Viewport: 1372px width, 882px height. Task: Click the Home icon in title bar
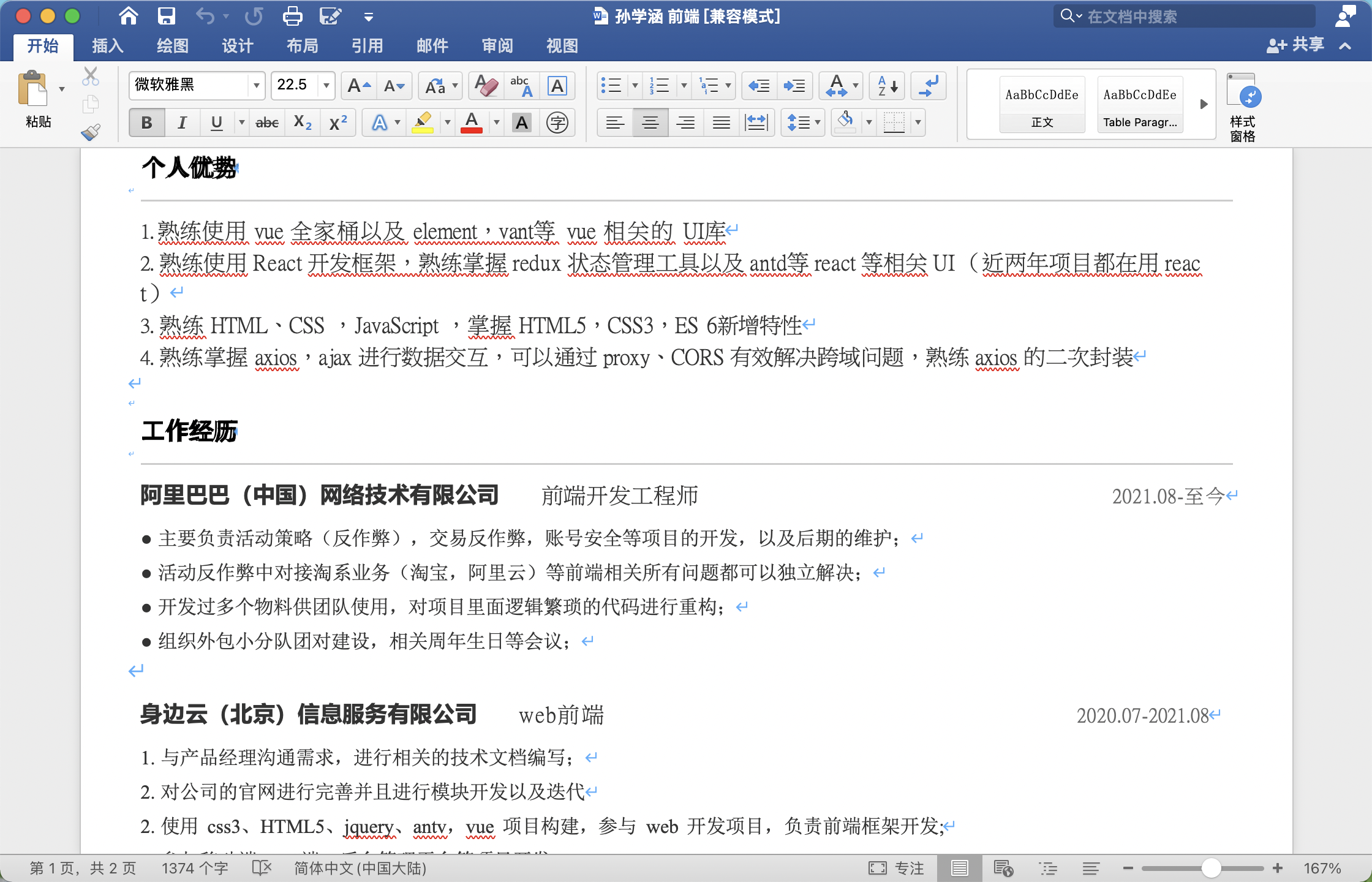tap(128, 16)
